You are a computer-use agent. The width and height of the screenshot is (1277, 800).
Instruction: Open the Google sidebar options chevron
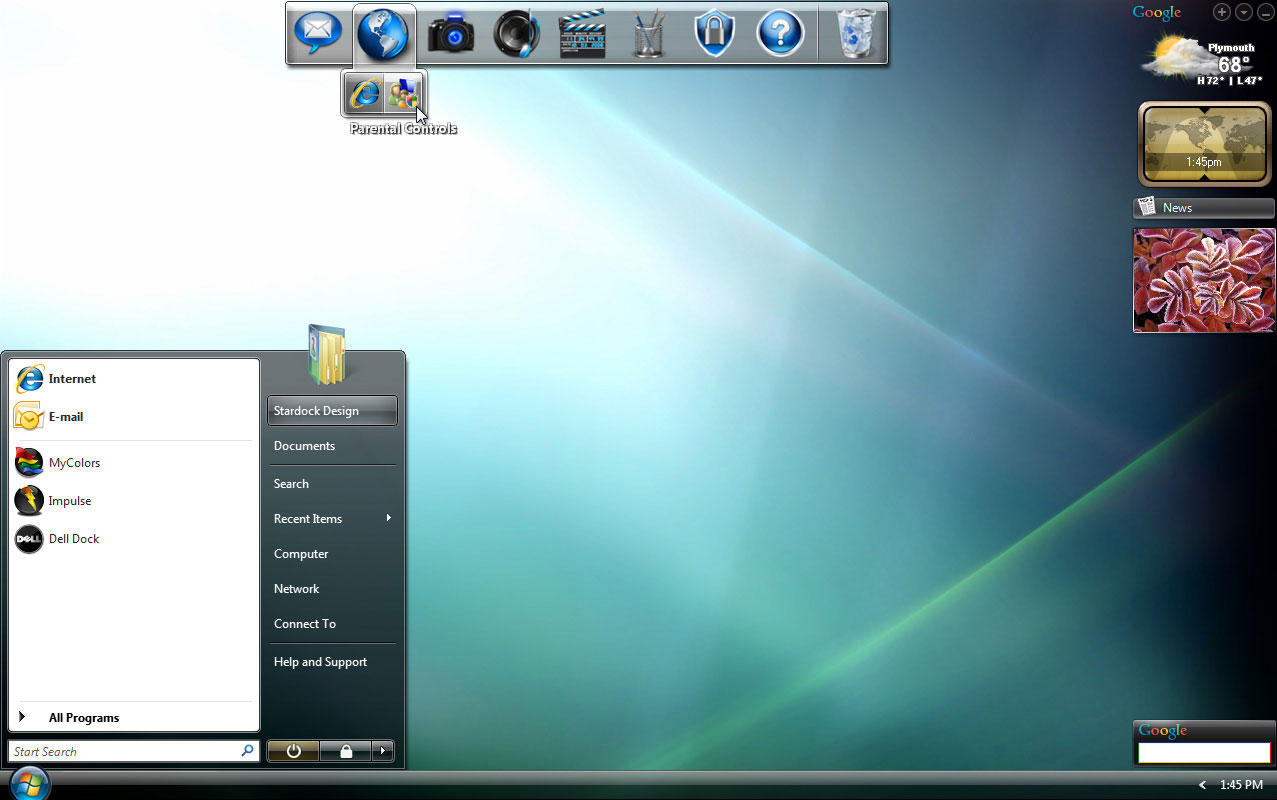pyautogui.click(x=1243, y=12)
